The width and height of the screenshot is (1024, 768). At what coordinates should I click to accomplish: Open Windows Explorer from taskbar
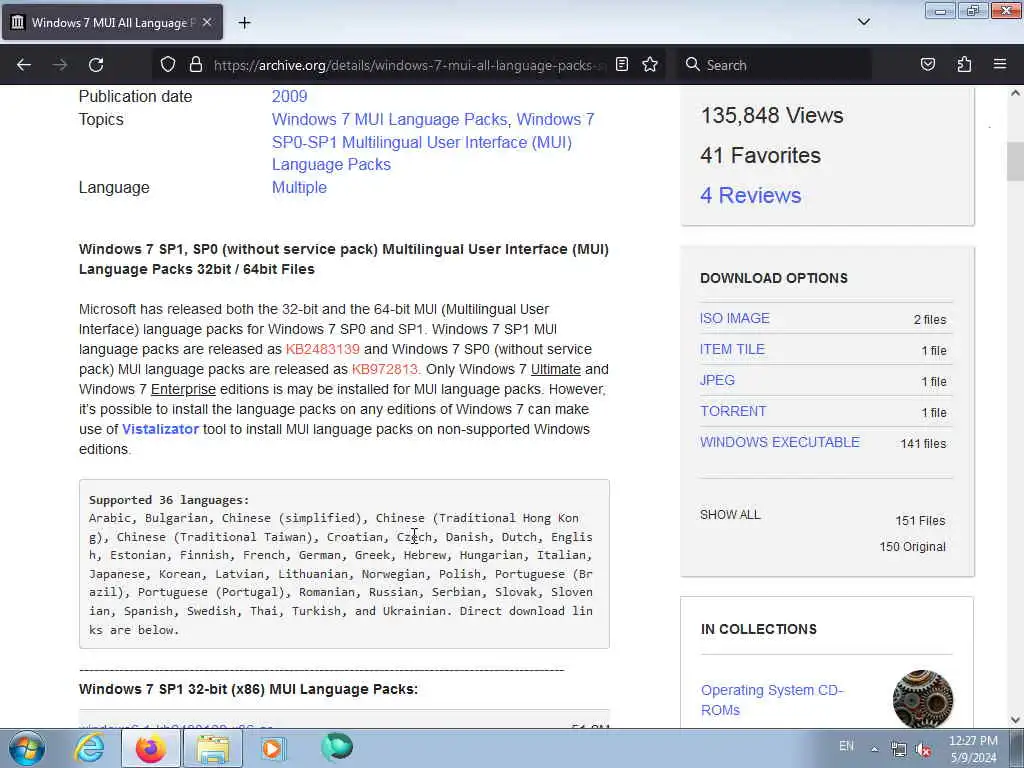click(213, 748)
